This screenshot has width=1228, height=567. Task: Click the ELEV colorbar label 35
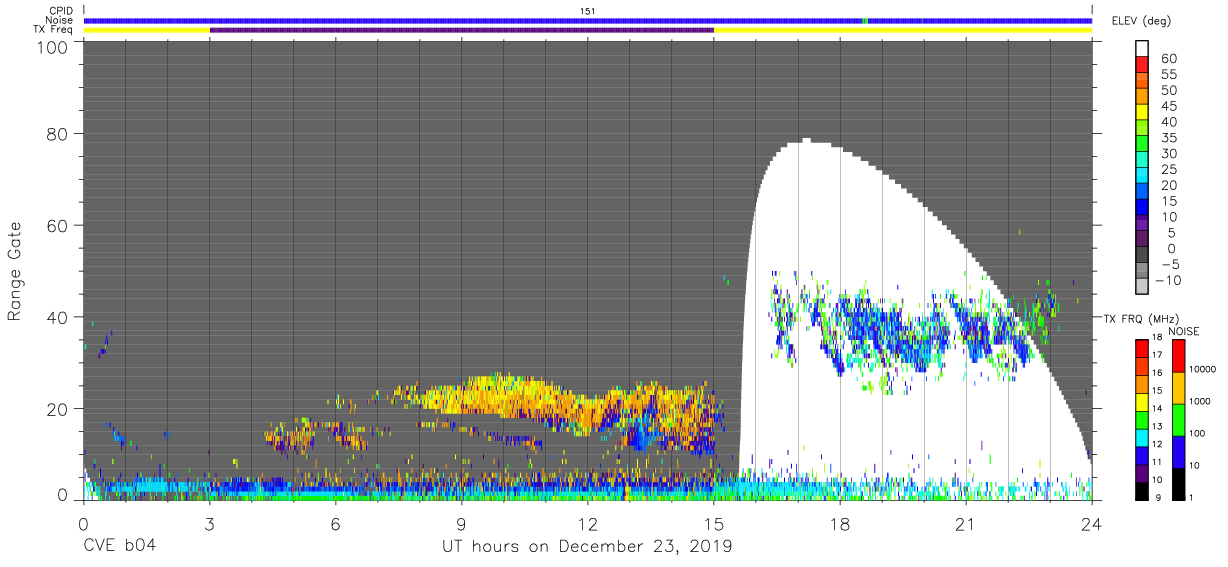pos(1169,138)
